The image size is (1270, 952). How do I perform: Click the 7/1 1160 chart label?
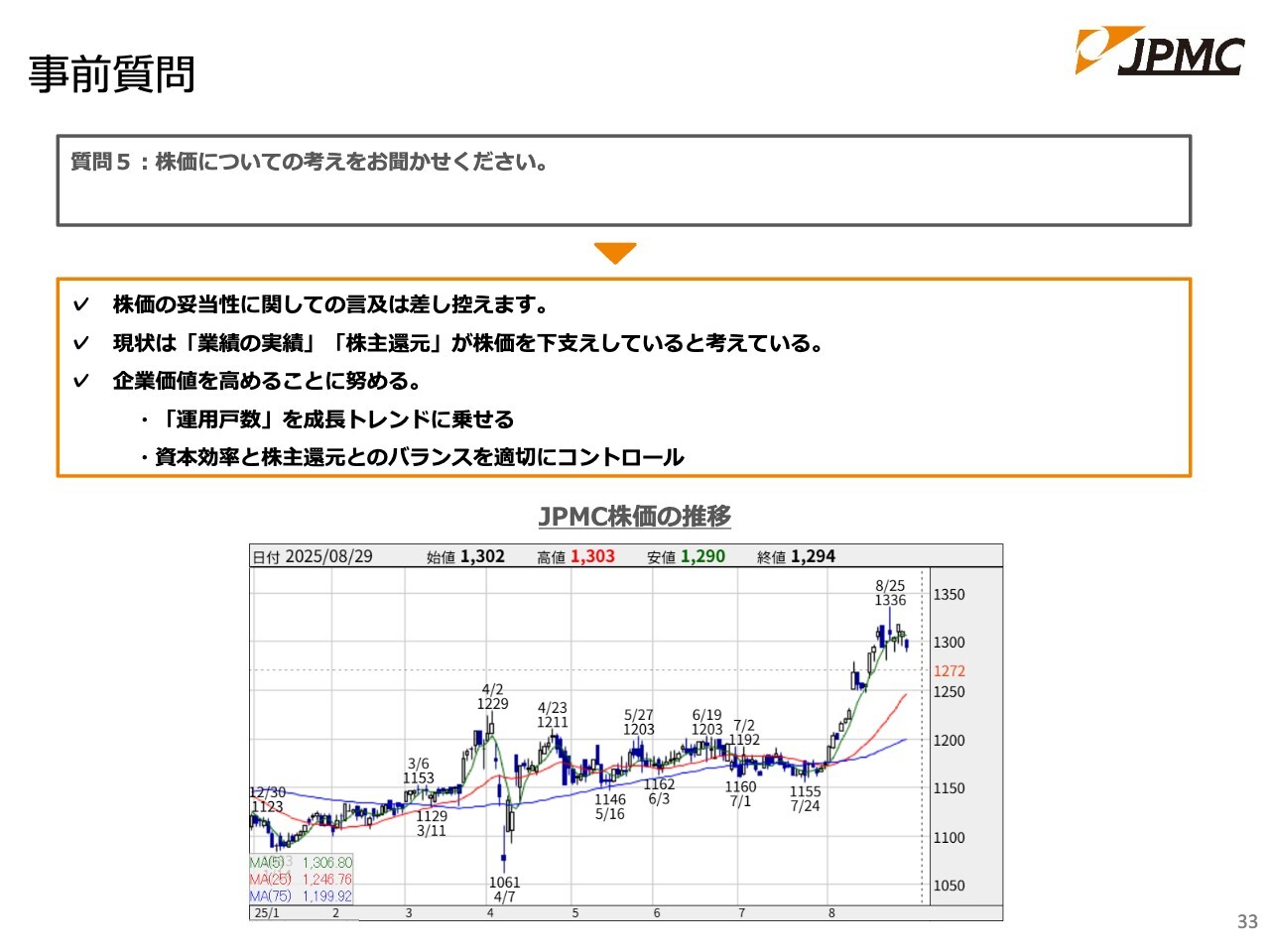pos(740,793)
